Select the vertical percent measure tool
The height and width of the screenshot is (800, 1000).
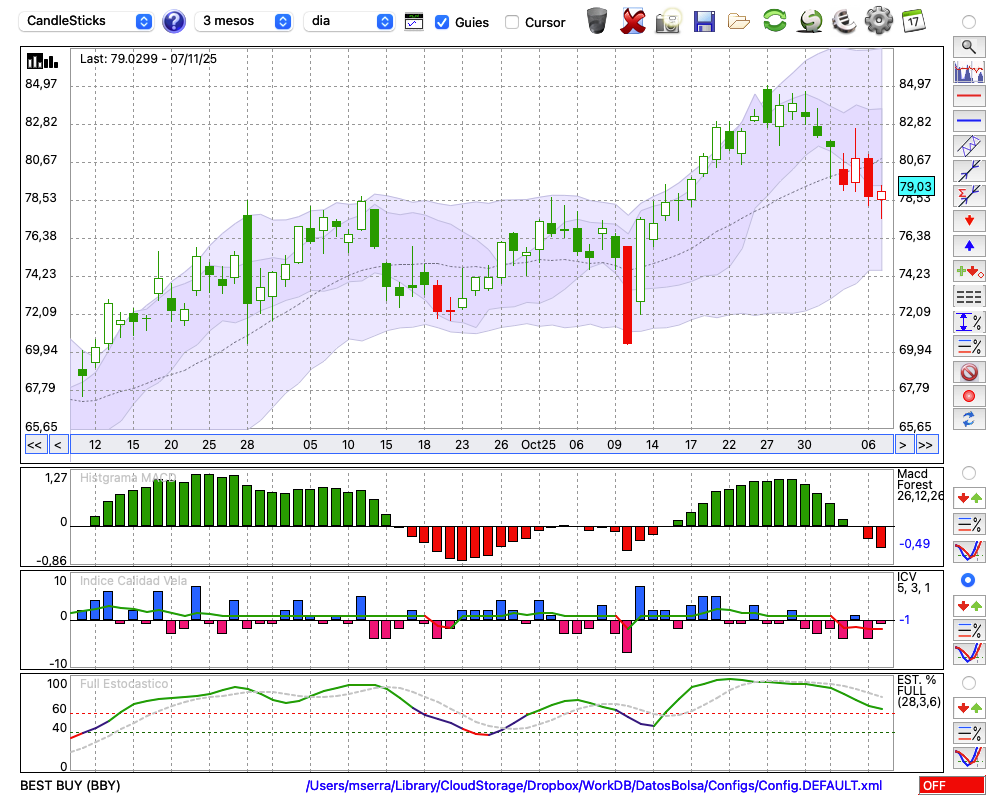(x=969, y=321)
